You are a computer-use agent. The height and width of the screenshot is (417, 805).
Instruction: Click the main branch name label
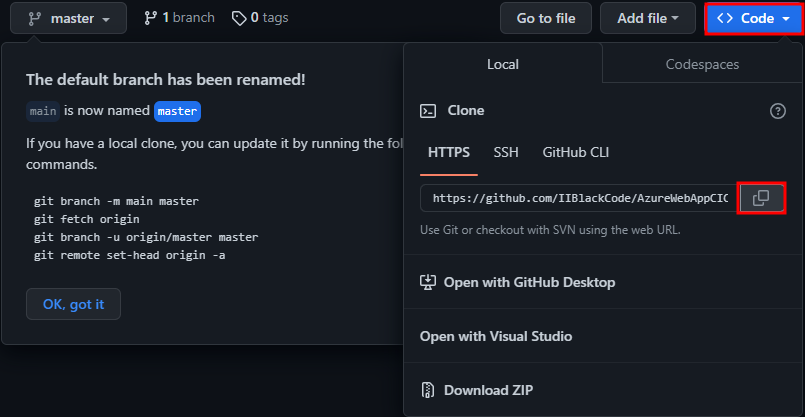(43, 111)
